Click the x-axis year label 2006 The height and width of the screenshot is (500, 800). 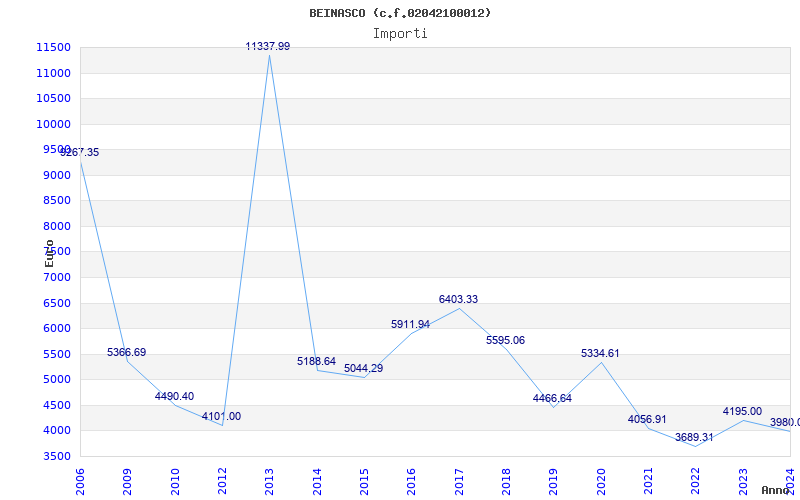tap(80, 482)
